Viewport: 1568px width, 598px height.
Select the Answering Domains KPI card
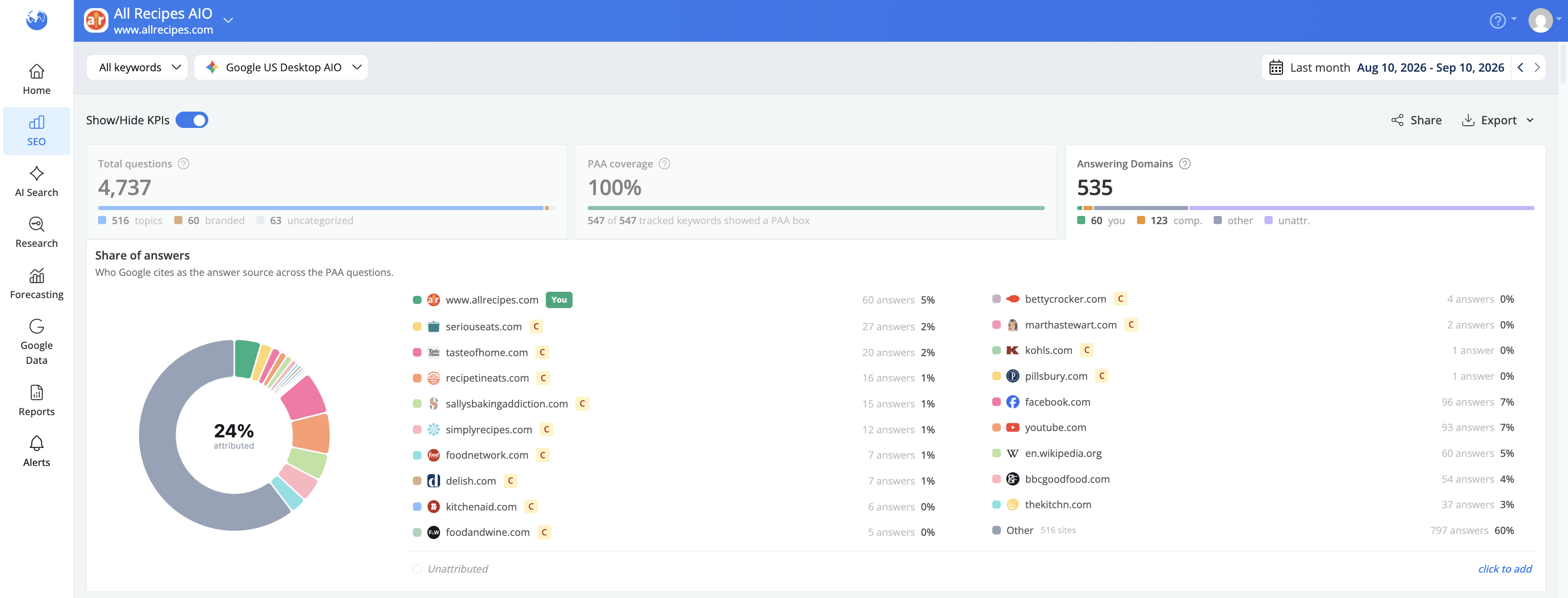(1305, 192)
